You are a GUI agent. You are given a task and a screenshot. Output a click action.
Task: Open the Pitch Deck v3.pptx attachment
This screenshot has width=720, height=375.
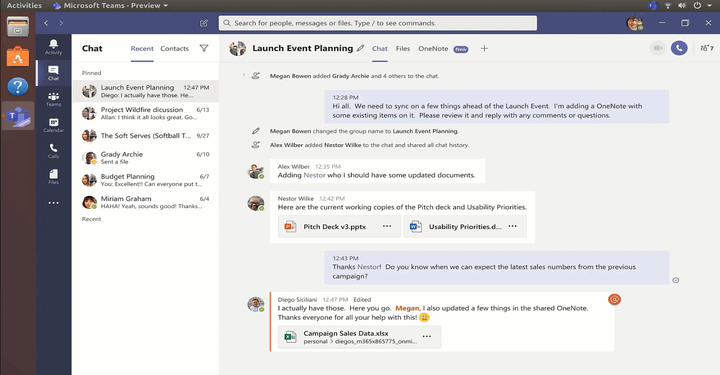coord(339,226)
